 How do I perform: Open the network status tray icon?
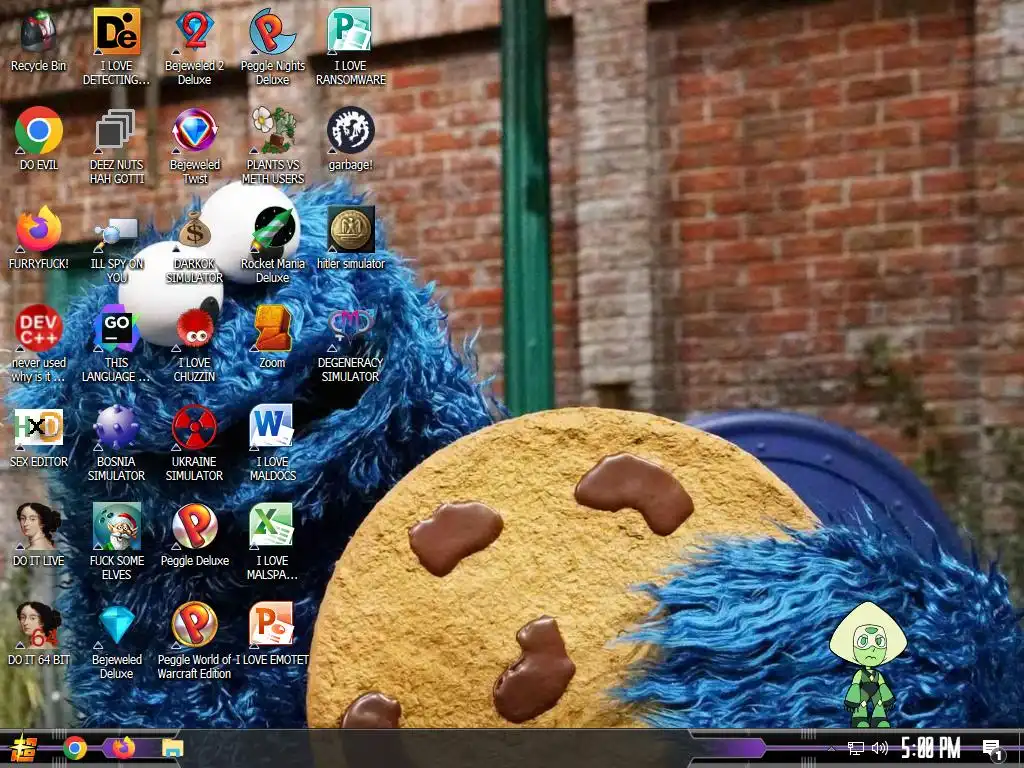pyautogui.click(x=856, y=748)
